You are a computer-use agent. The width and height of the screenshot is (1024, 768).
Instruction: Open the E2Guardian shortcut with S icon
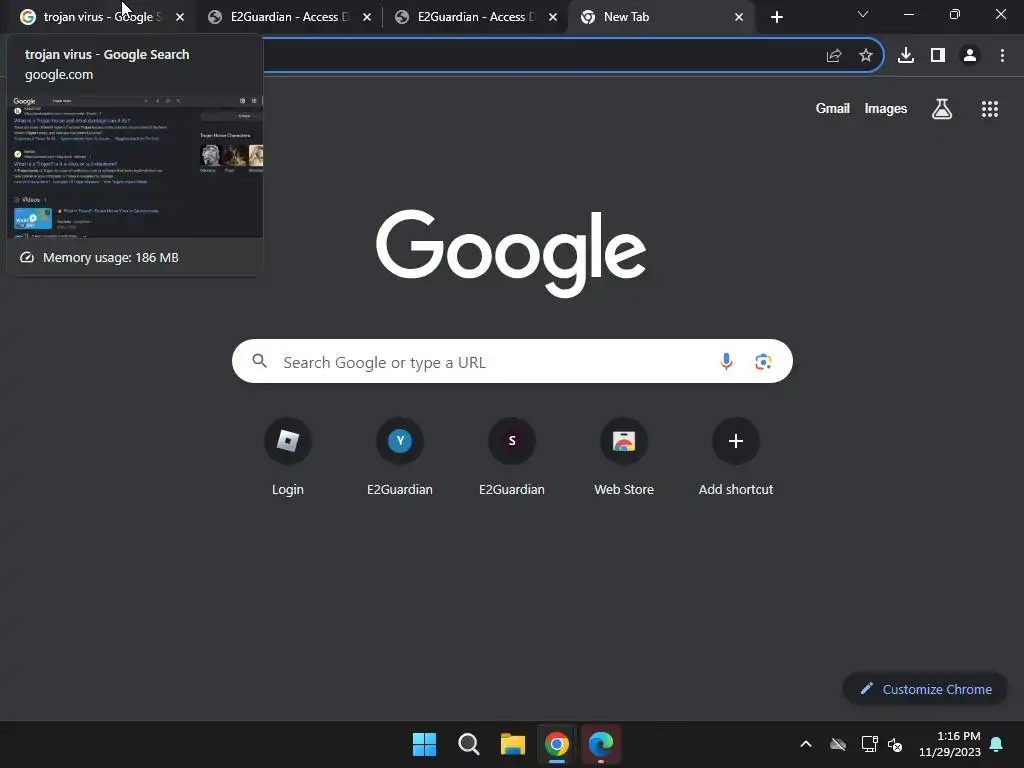tap(512, 458)
